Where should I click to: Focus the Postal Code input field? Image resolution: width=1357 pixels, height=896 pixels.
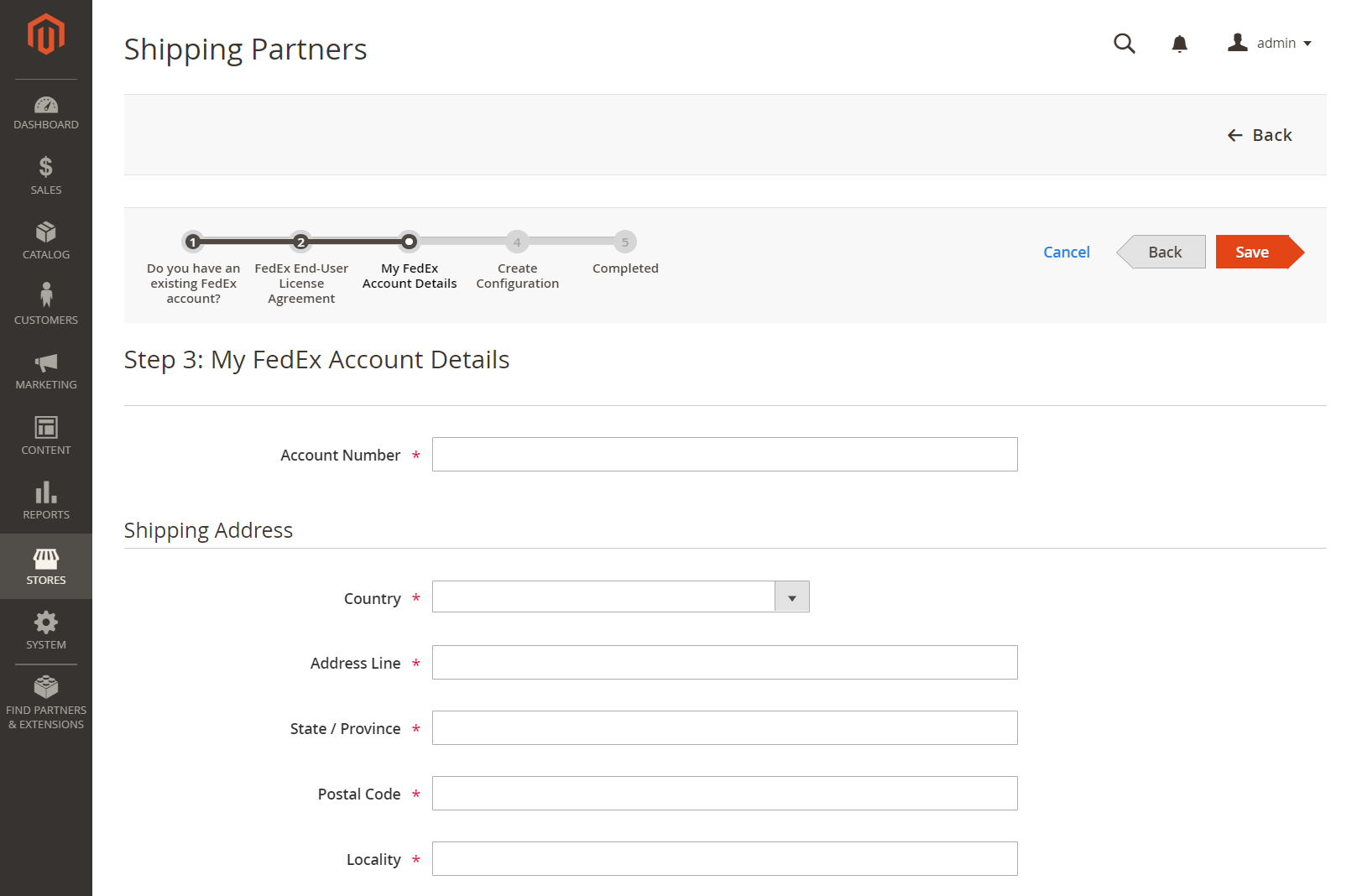725,793
